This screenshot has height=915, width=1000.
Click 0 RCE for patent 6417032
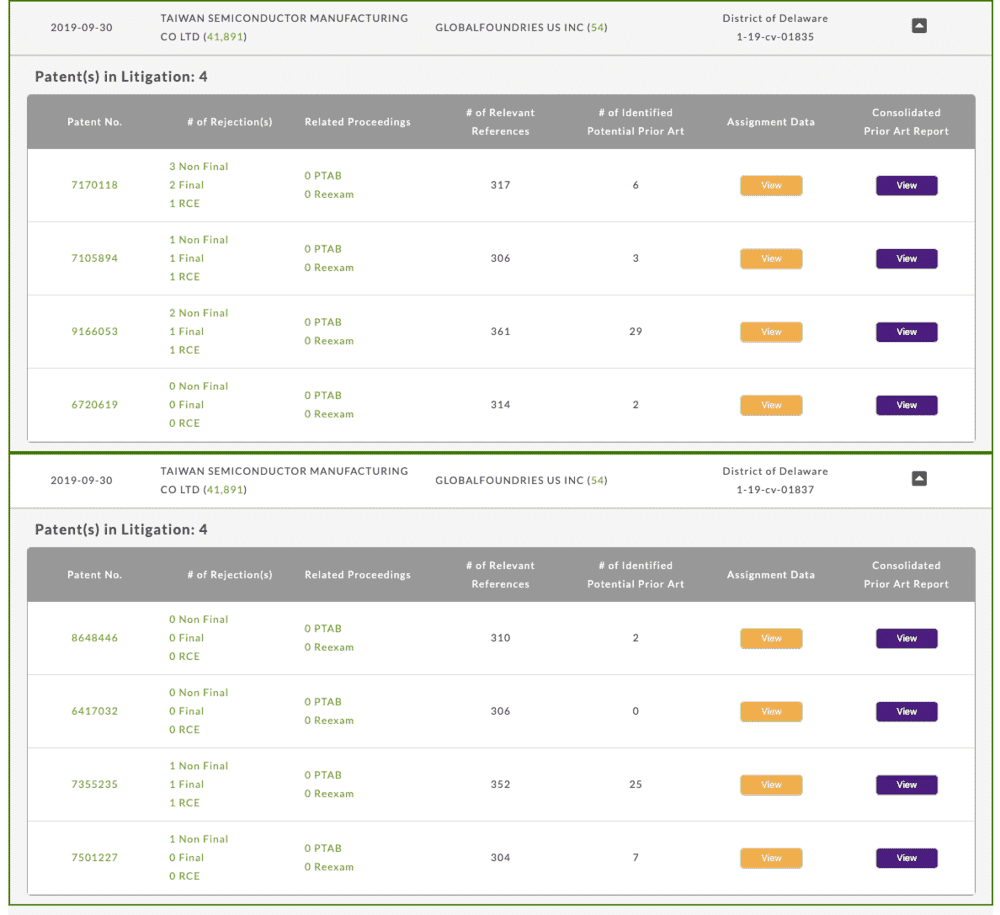tap(184, 729)
